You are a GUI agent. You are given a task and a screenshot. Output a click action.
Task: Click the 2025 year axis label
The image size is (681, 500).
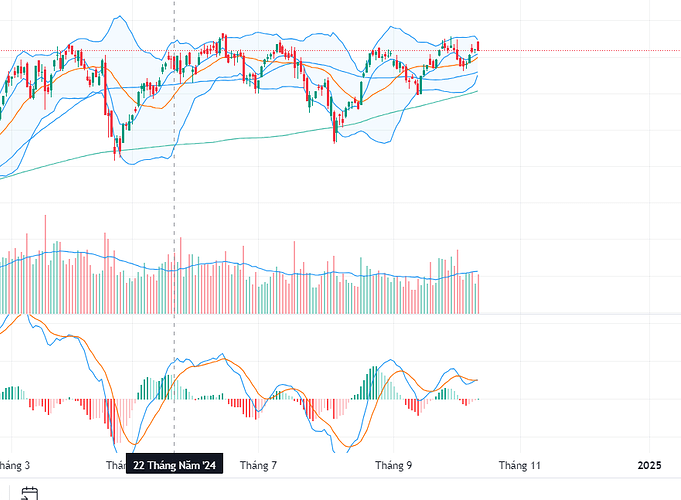point(650,465)
